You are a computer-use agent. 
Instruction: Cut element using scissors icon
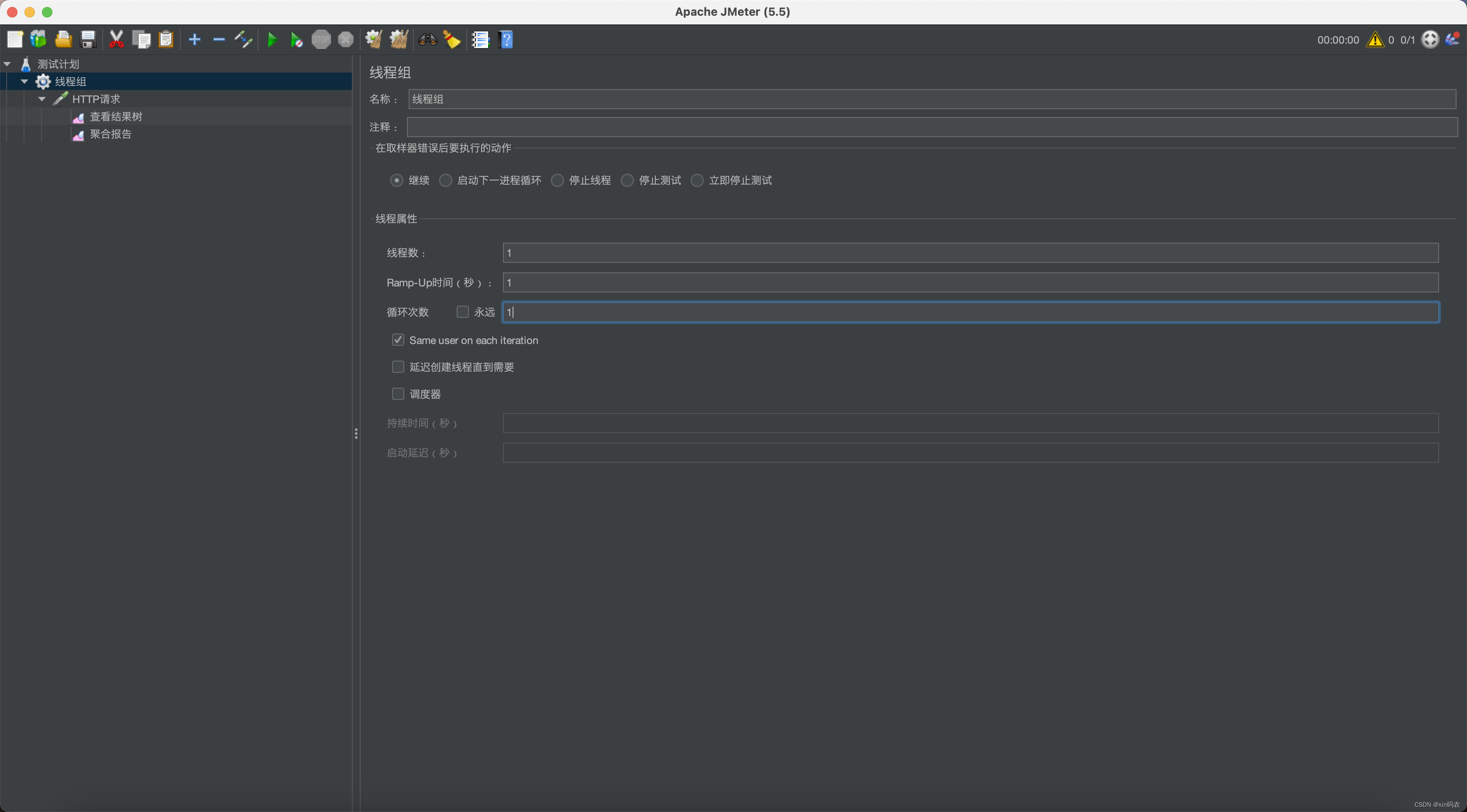click(116, 39)
